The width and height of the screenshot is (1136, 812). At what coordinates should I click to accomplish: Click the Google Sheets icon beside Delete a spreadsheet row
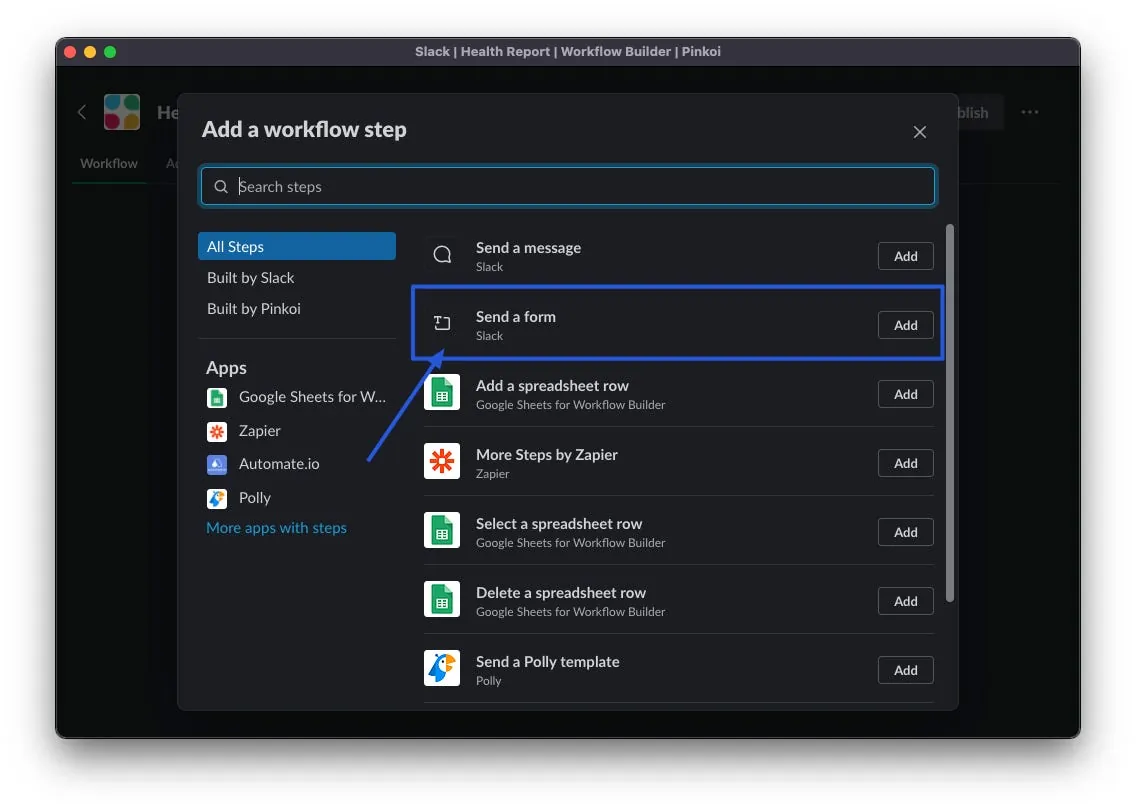pos(442,600)
